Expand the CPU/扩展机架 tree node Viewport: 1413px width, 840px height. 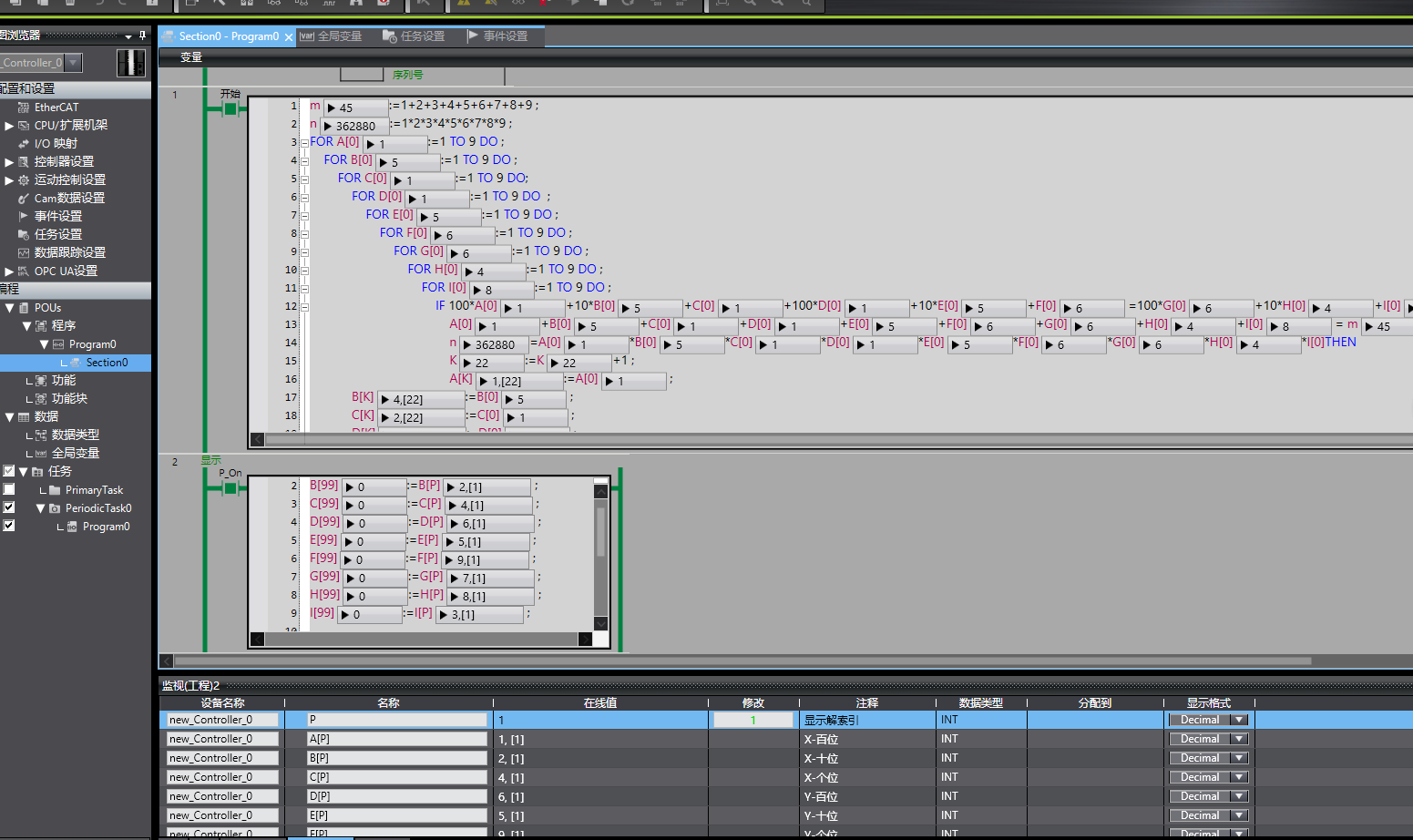click(x=9, y=126)
